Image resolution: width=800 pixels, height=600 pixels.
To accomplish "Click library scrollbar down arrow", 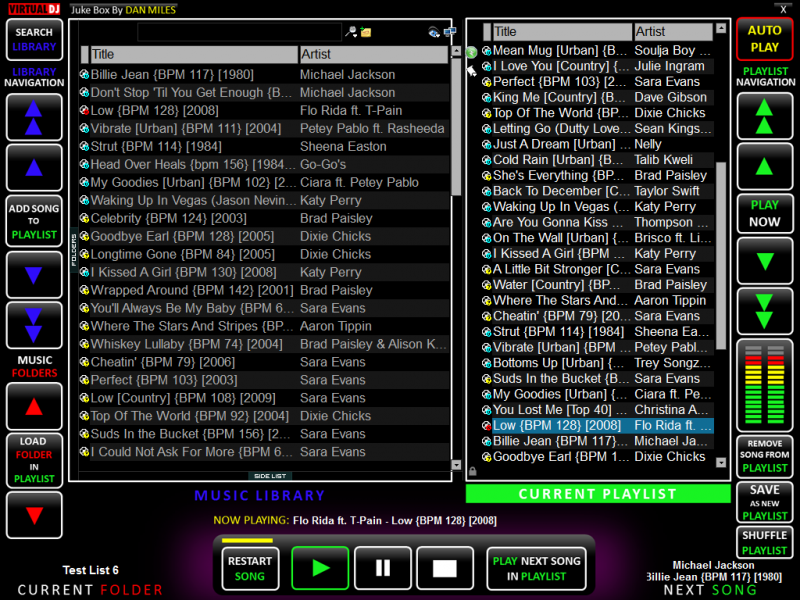I will (456, 465).
